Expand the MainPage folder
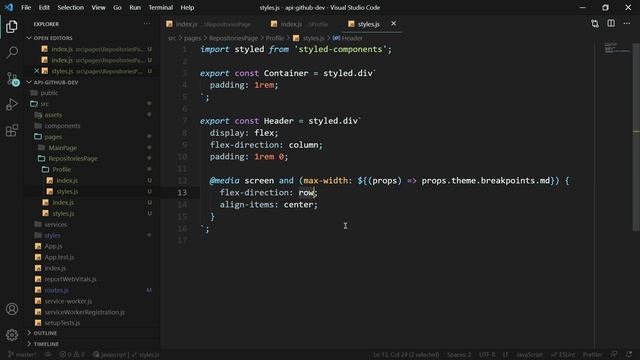Viewport: 640px width, 360px height. [x=62, y=148]
